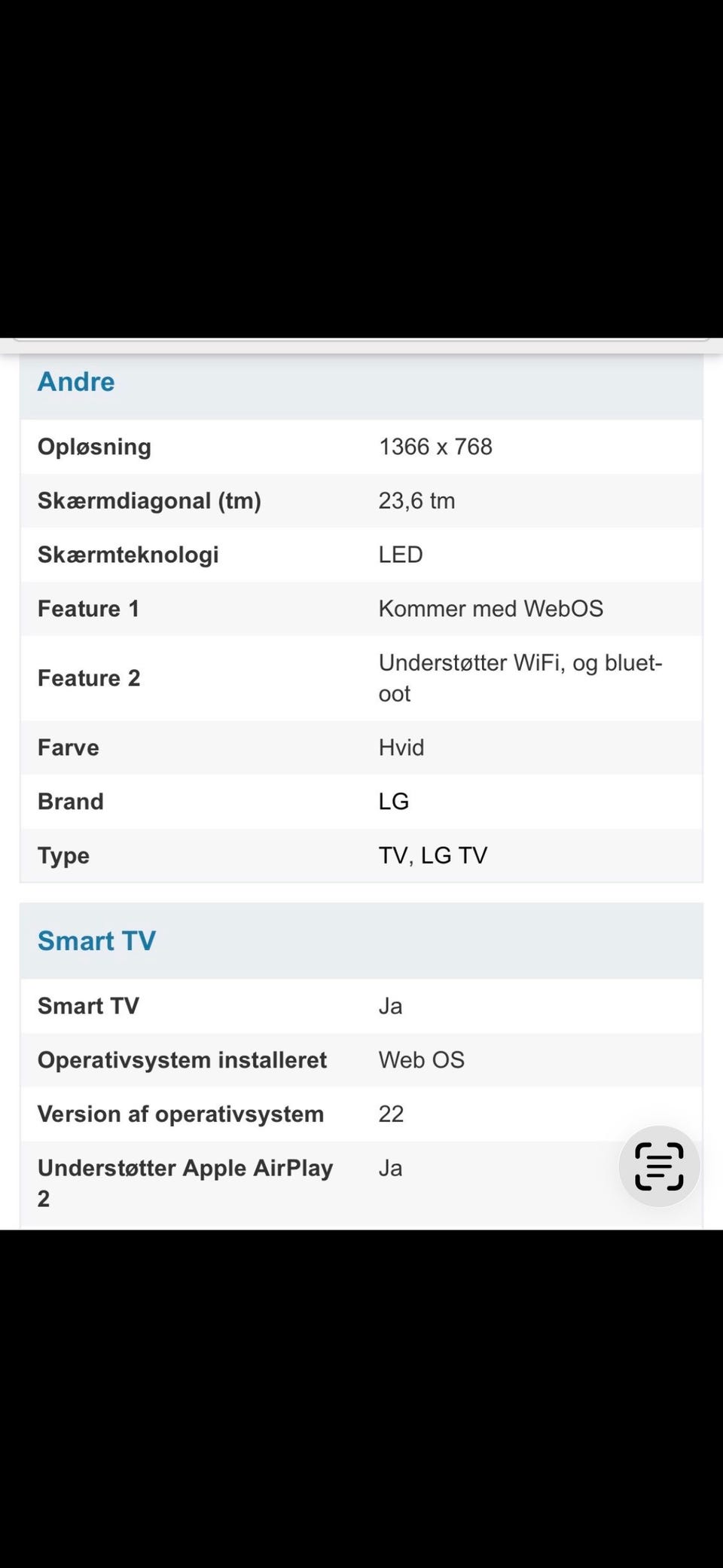723x1568 pixels.
Task: Select the Andre section header
Action: click(x=76, y=382)
